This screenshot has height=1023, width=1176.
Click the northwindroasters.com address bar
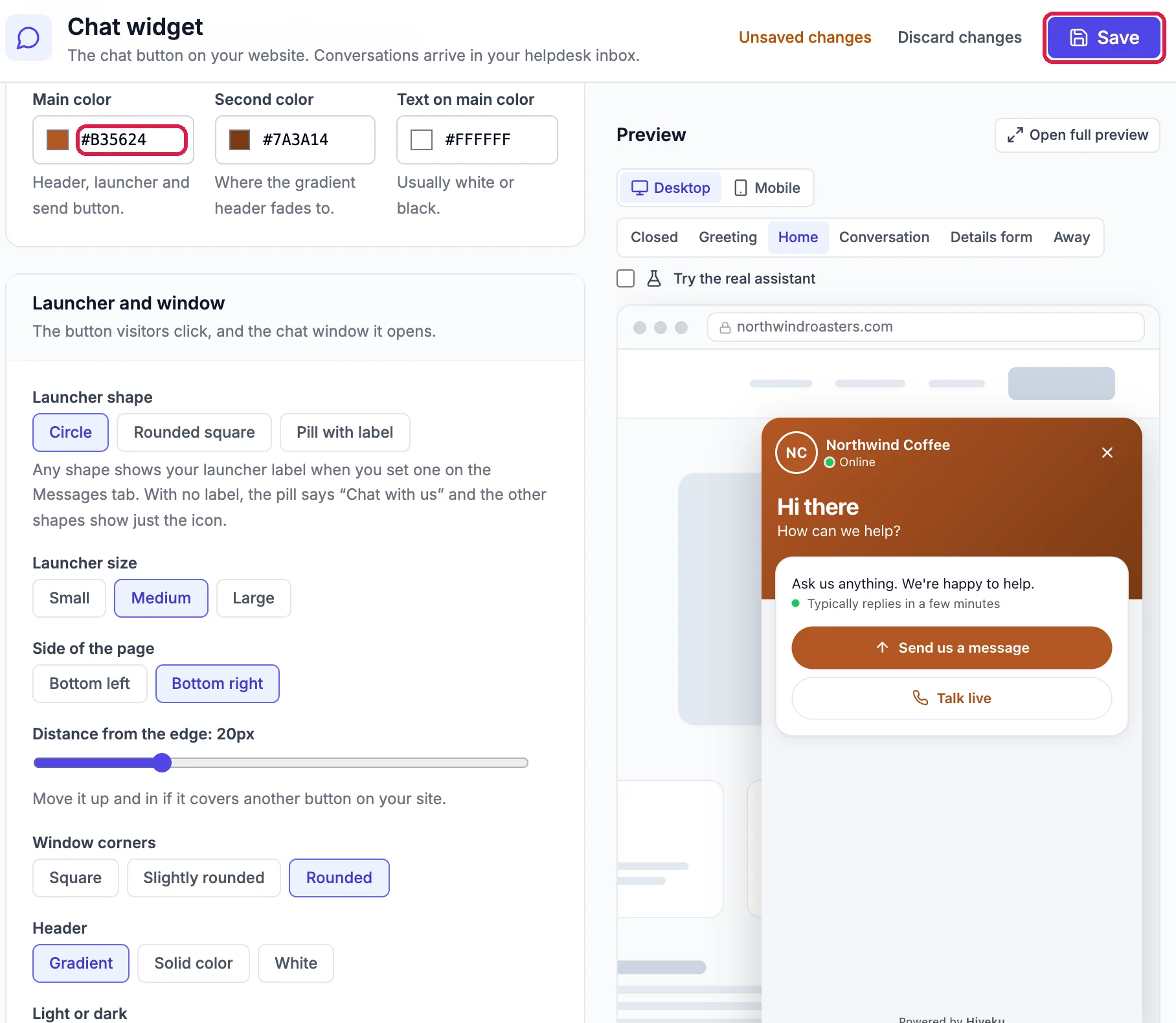[x=925, y=328]
